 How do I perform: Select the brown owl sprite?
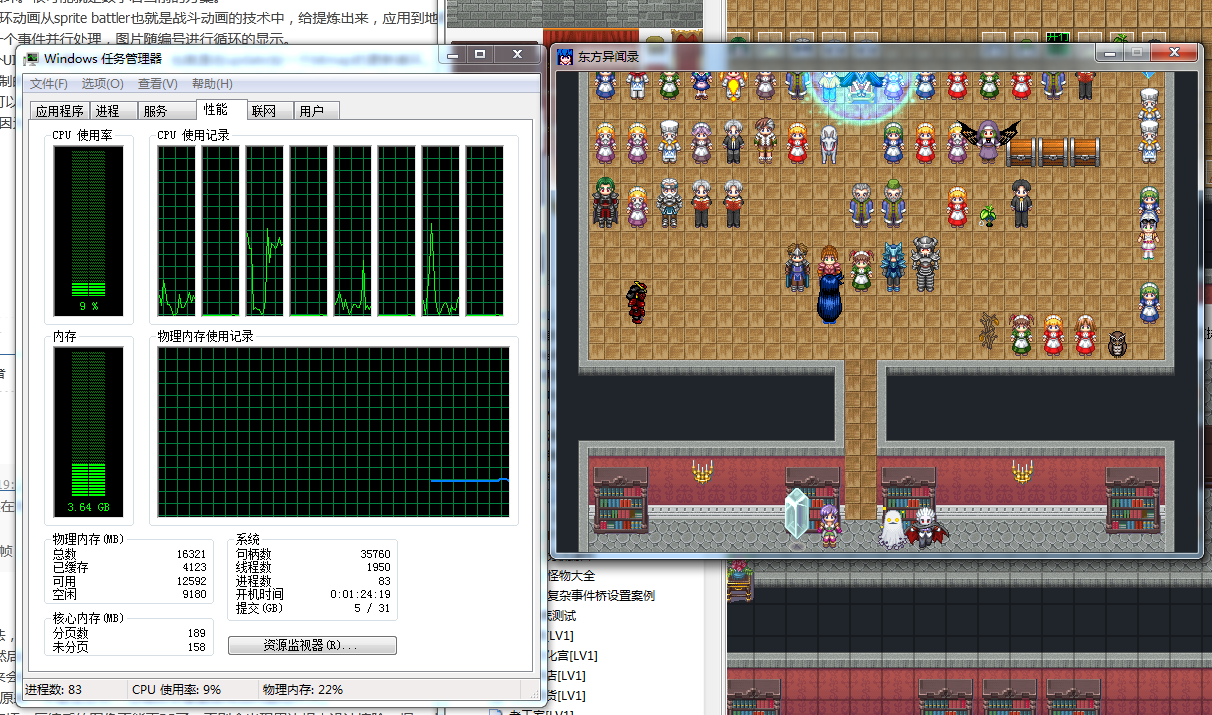1118,343
